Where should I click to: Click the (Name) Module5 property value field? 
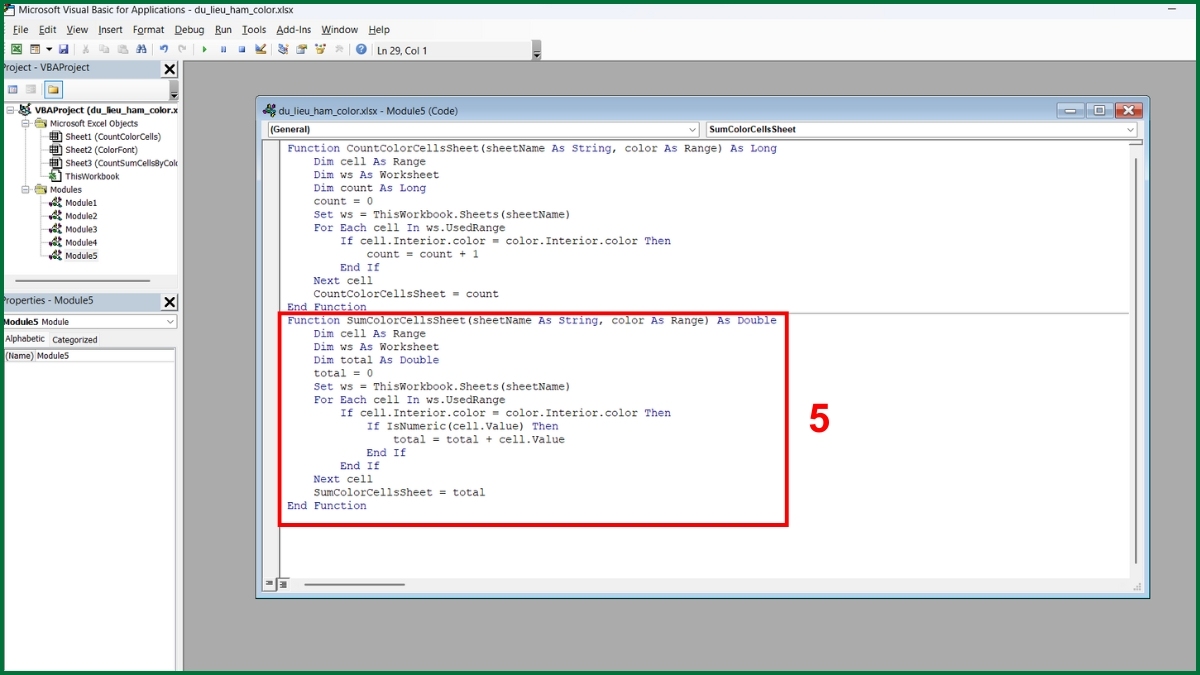[x=105, y=356]
